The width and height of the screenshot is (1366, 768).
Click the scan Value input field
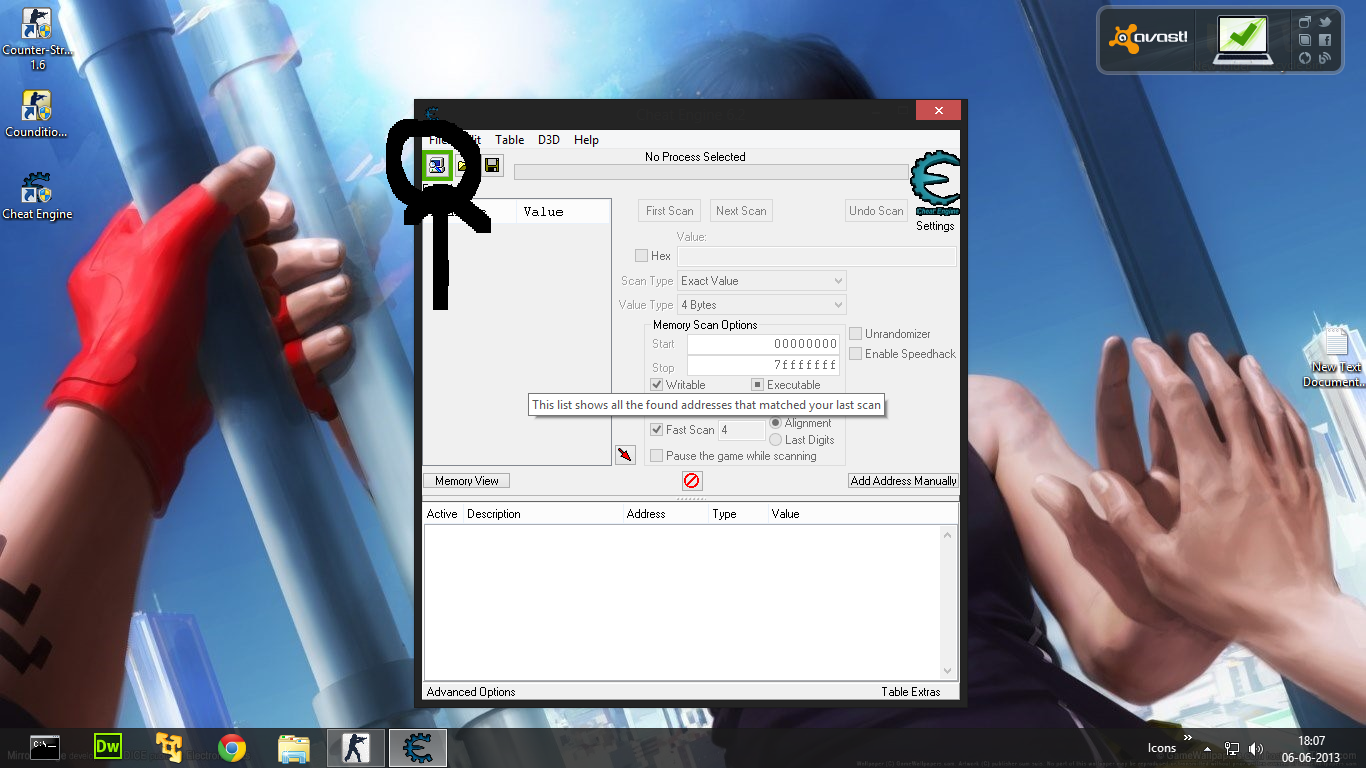point(817,257)
